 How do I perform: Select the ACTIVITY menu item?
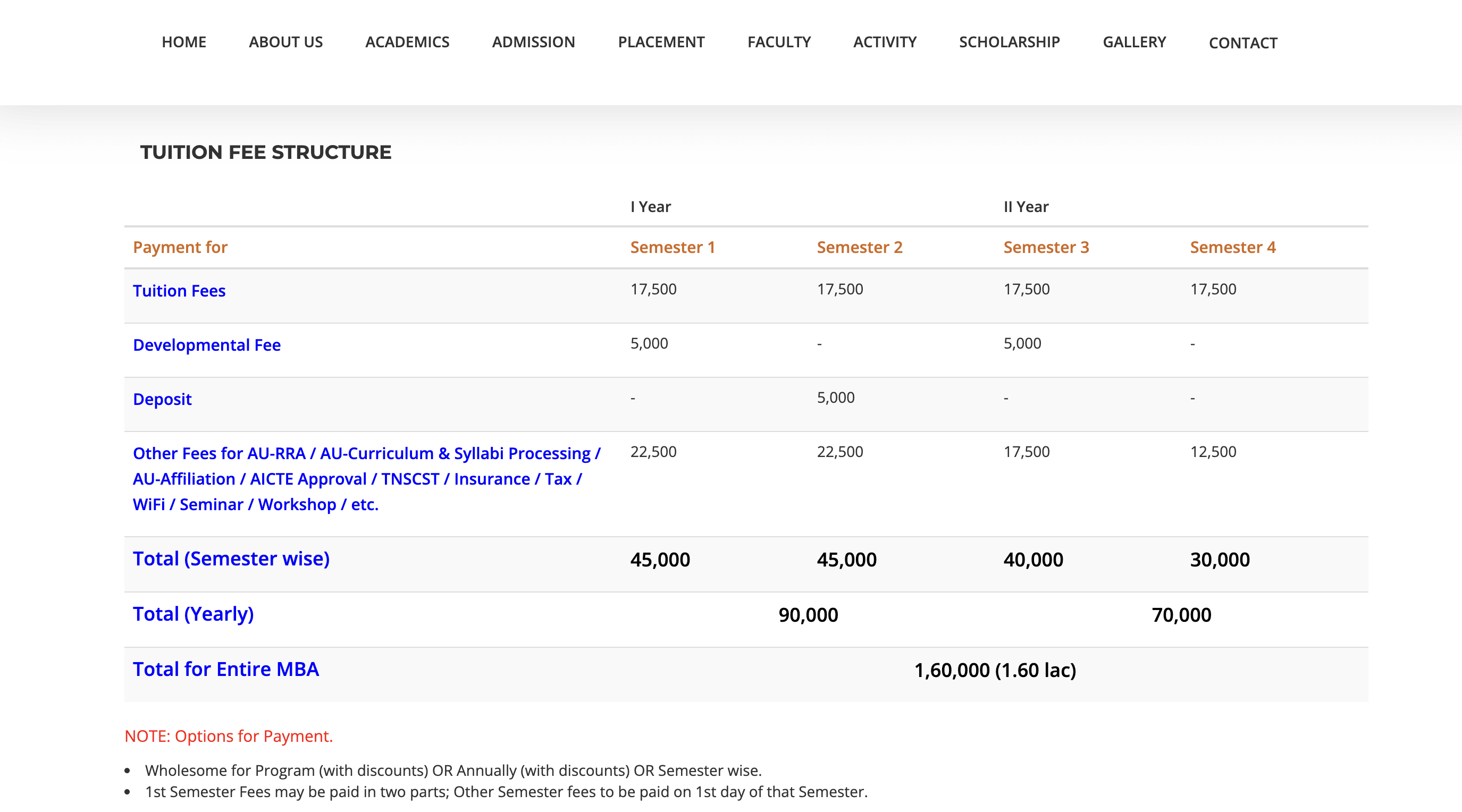coord(885,42)
